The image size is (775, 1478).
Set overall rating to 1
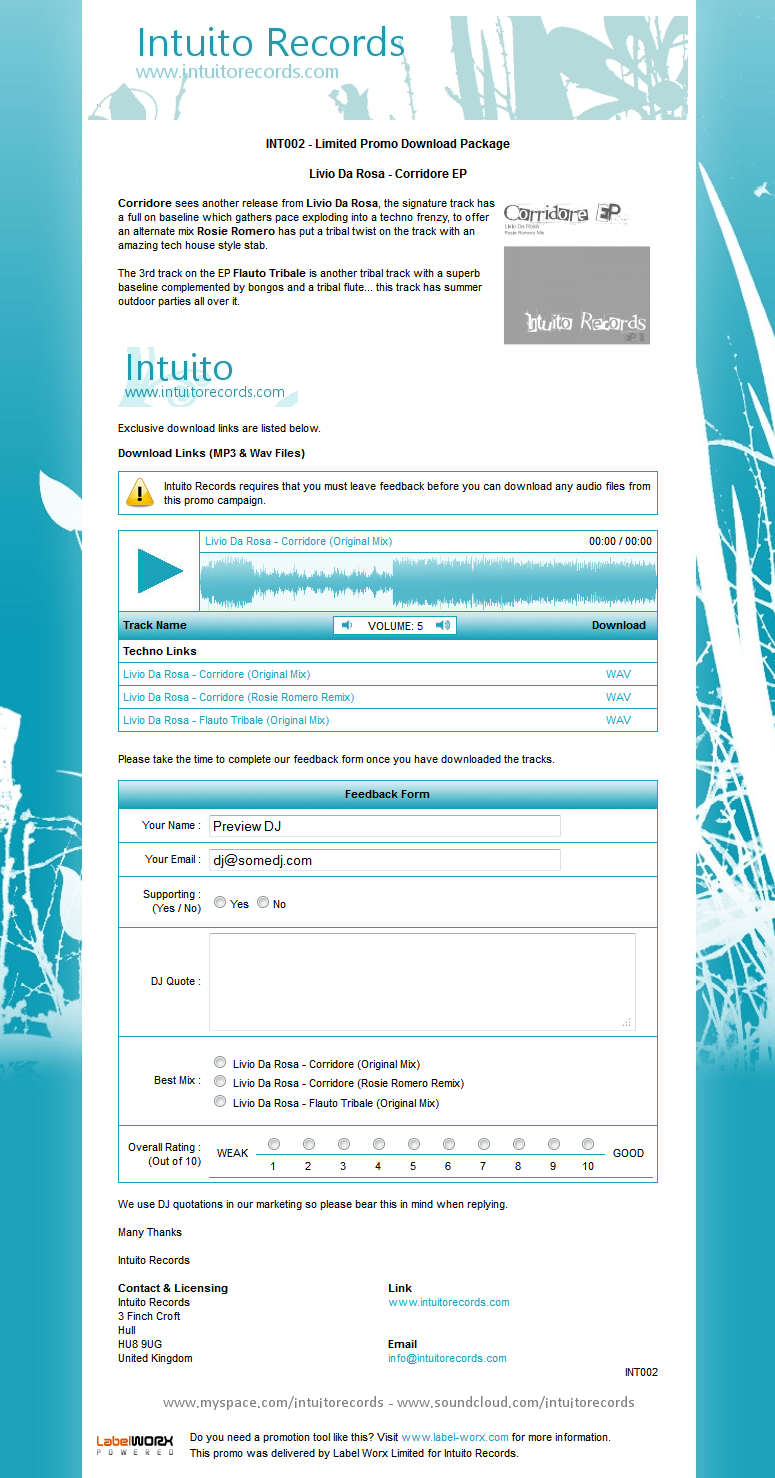(274, 1144)
